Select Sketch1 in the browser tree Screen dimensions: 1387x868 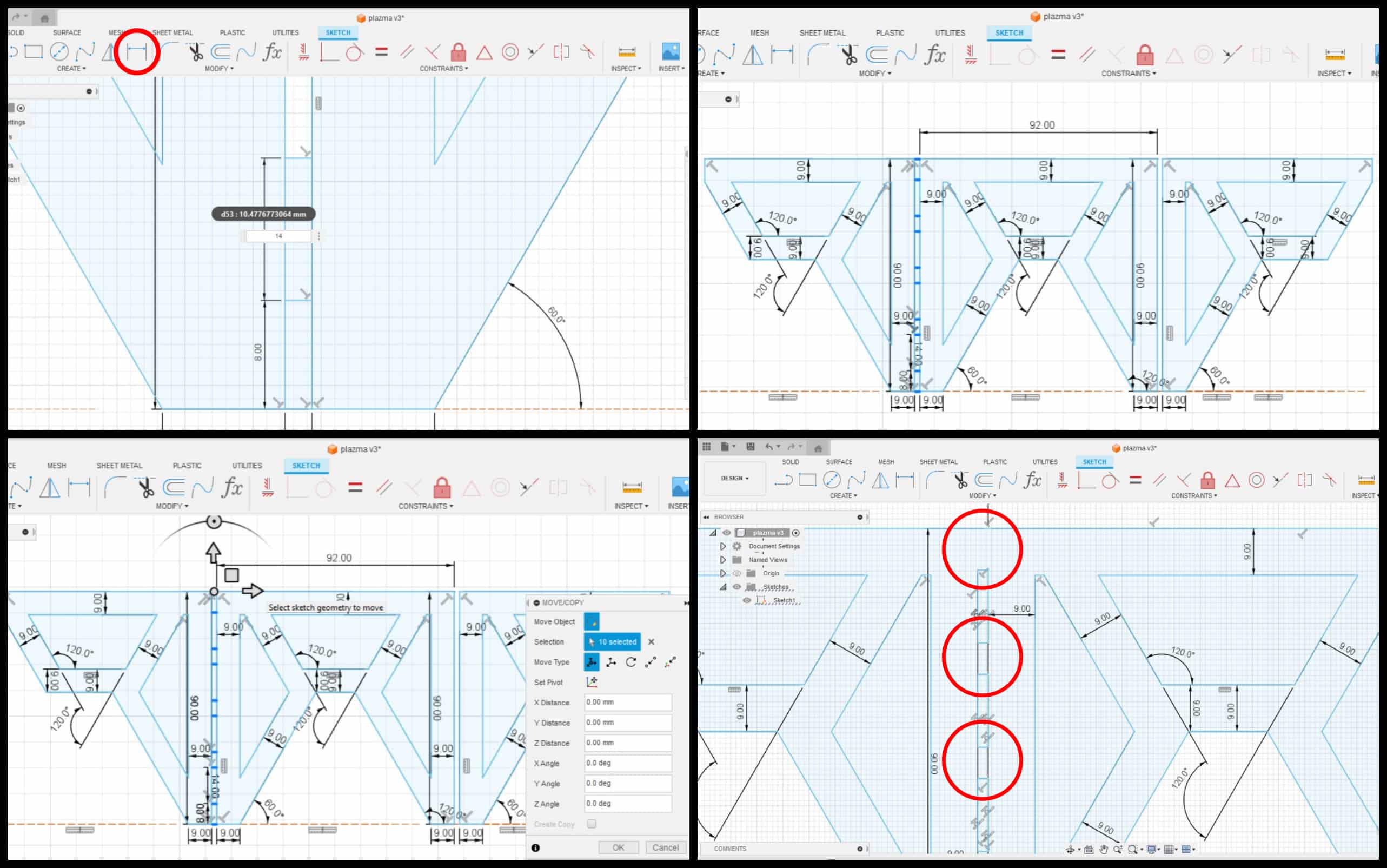784,600
